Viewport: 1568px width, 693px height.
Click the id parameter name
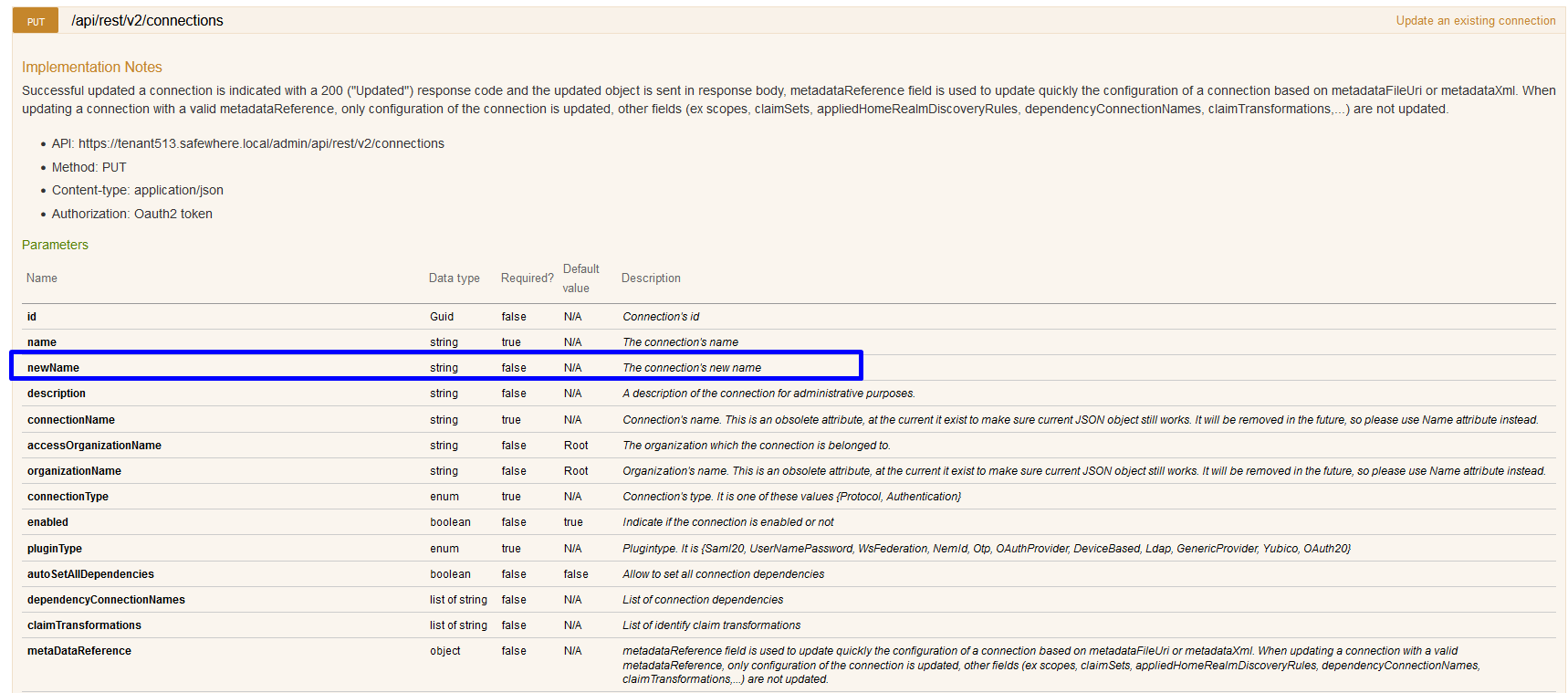coord(32,317)
